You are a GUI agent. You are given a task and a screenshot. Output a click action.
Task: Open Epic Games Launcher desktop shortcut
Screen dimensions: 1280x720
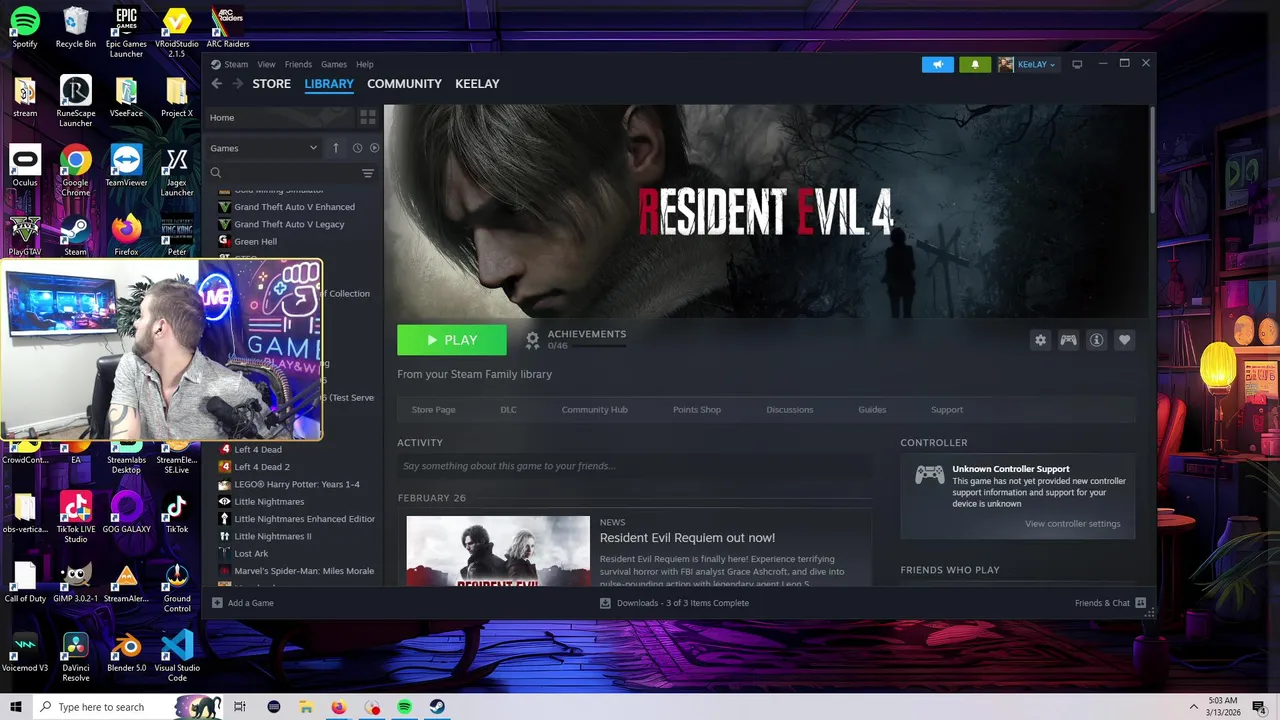[x=126, y=32]
